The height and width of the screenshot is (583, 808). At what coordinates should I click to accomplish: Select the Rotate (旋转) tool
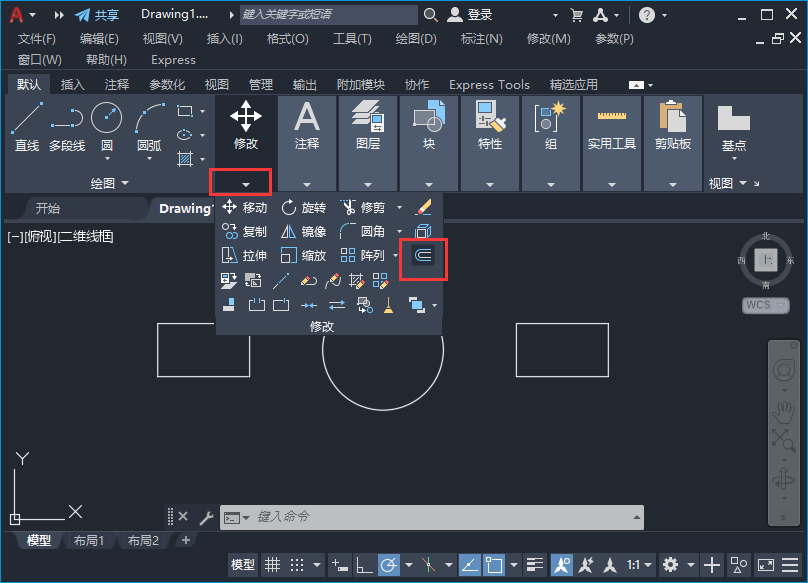coord(304,208)
